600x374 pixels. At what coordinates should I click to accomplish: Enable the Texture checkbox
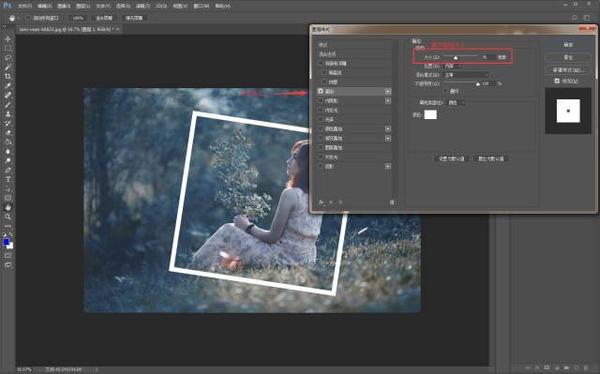(324, 82)
